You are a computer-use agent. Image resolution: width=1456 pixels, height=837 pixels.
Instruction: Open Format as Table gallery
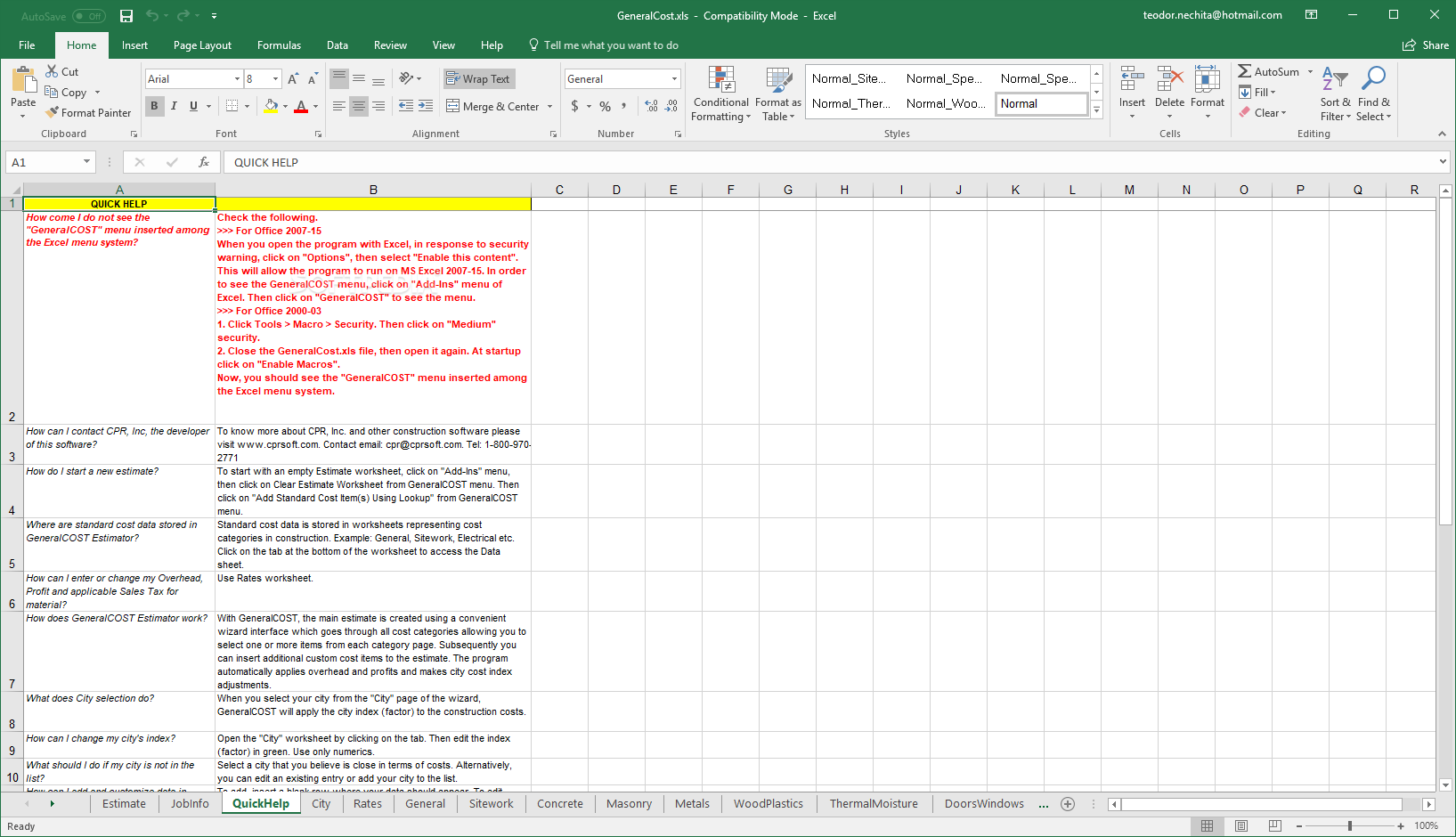click(778, 94)
